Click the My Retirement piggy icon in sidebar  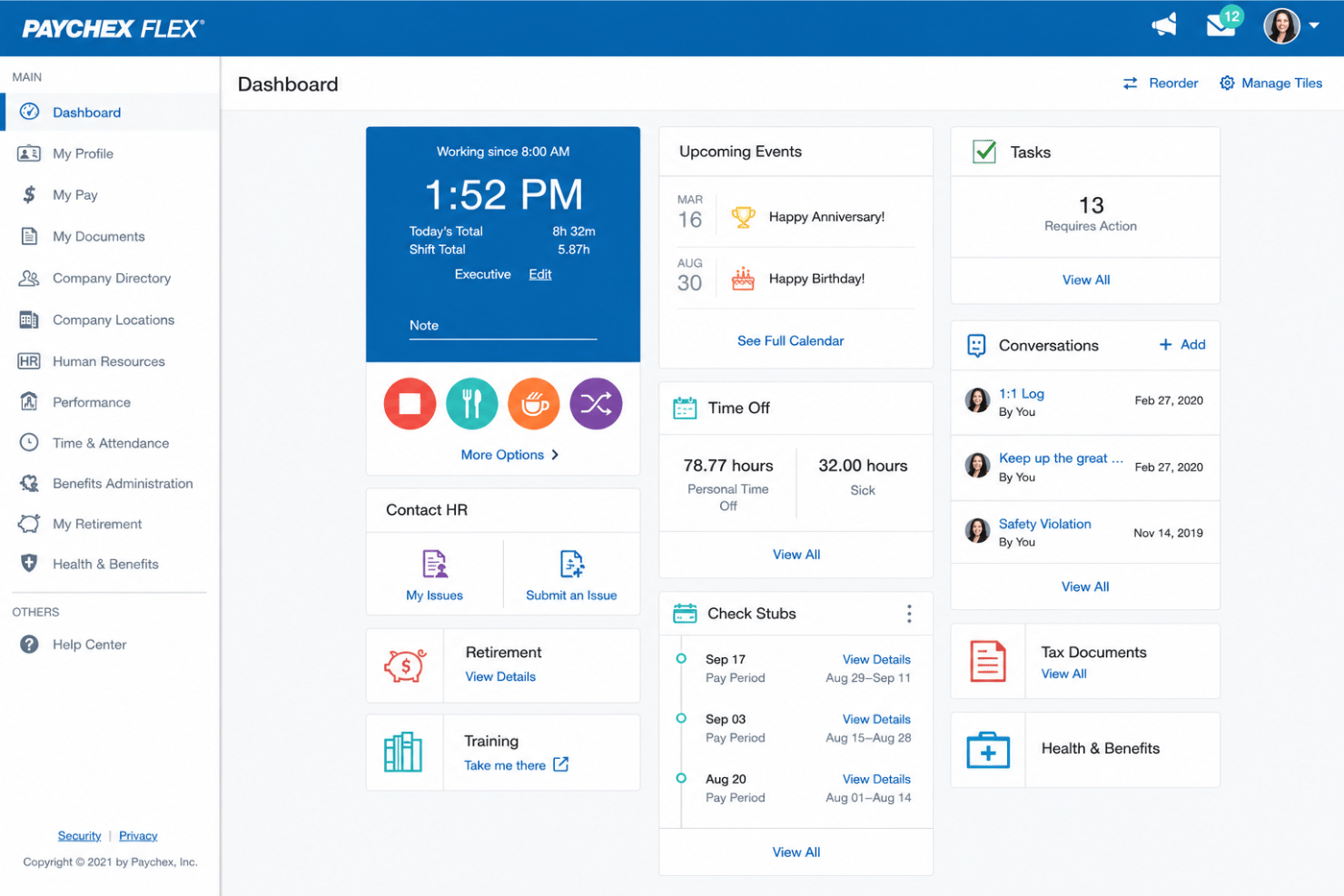[x=29, y=524]
